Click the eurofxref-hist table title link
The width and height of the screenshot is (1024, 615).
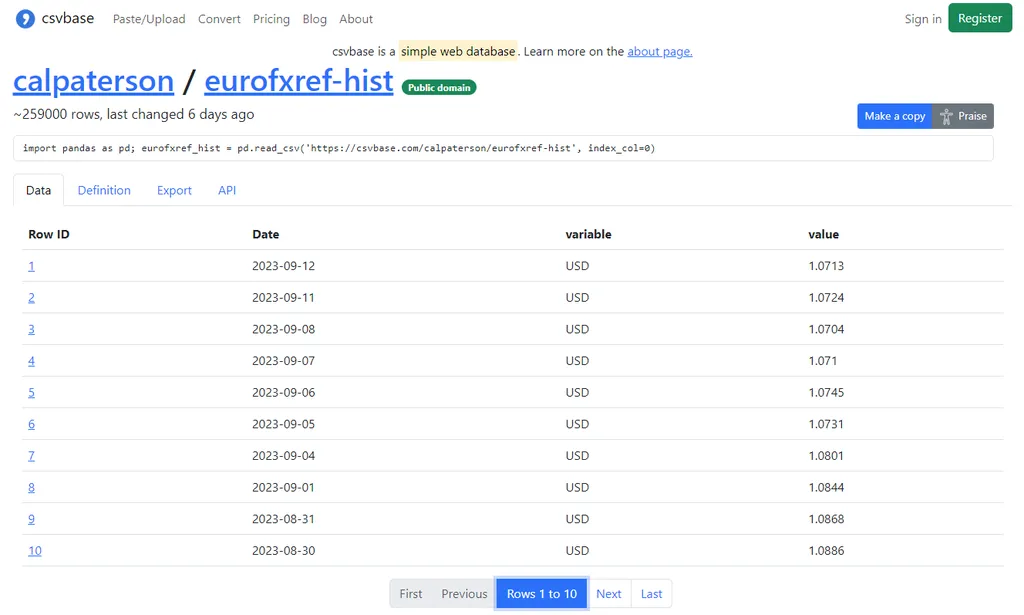point(298,81)
